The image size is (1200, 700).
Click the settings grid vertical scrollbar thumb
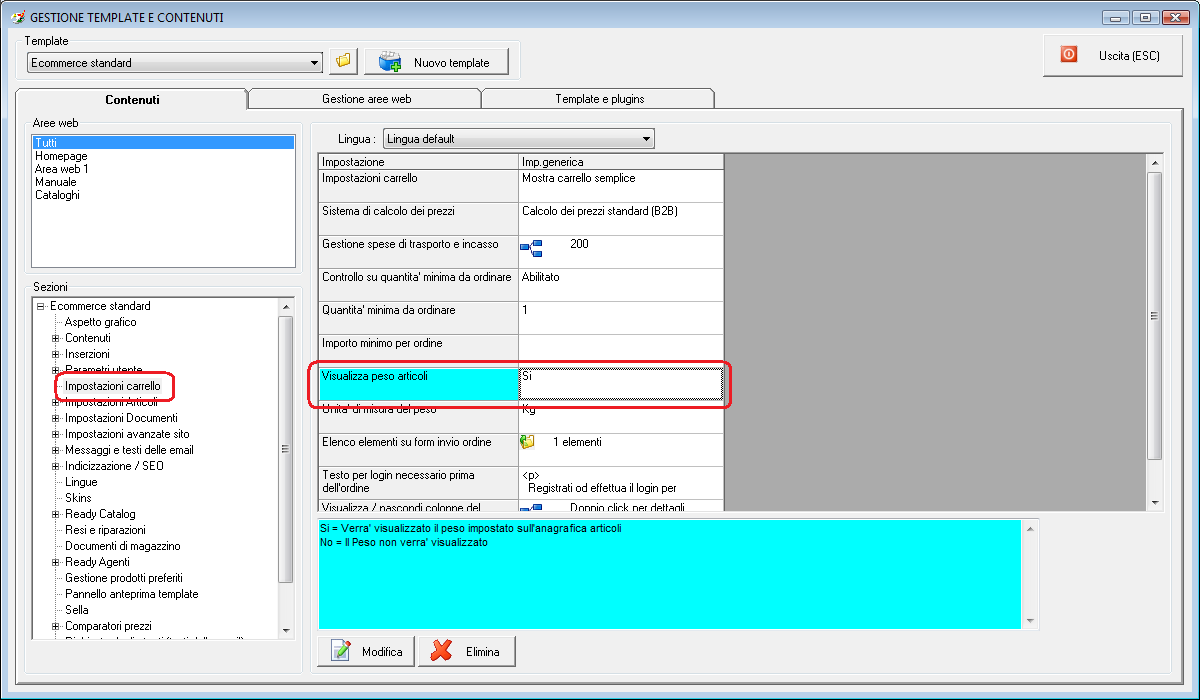click(1154, 315)
